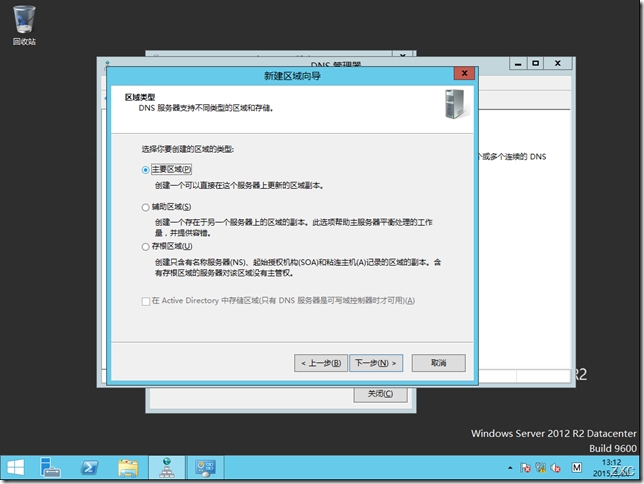The image size is (644, 484).
Task: Open the control panel taskbar icon
Action: click(205, 468)
